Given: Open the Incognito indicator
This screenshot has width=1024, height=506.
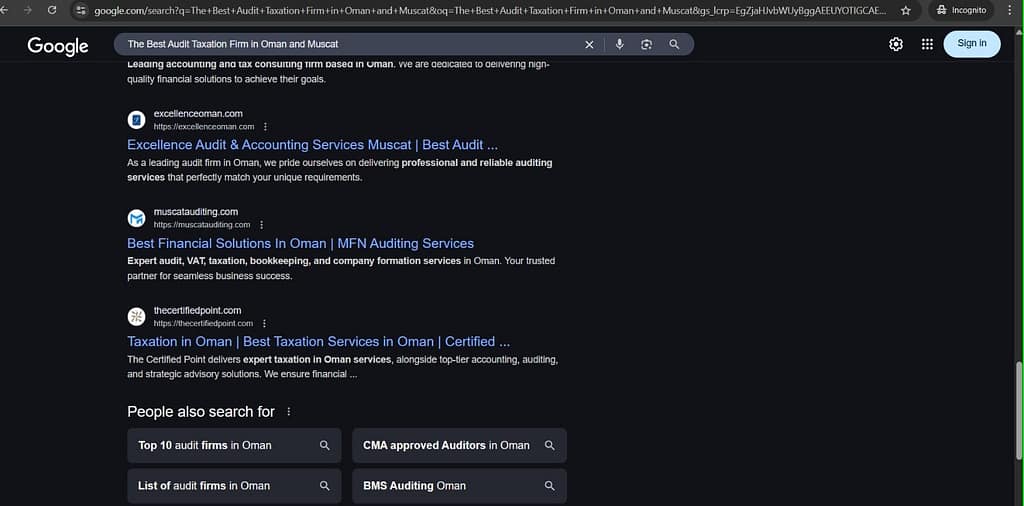Looking at the screenshot, I should tap(961, 10).
